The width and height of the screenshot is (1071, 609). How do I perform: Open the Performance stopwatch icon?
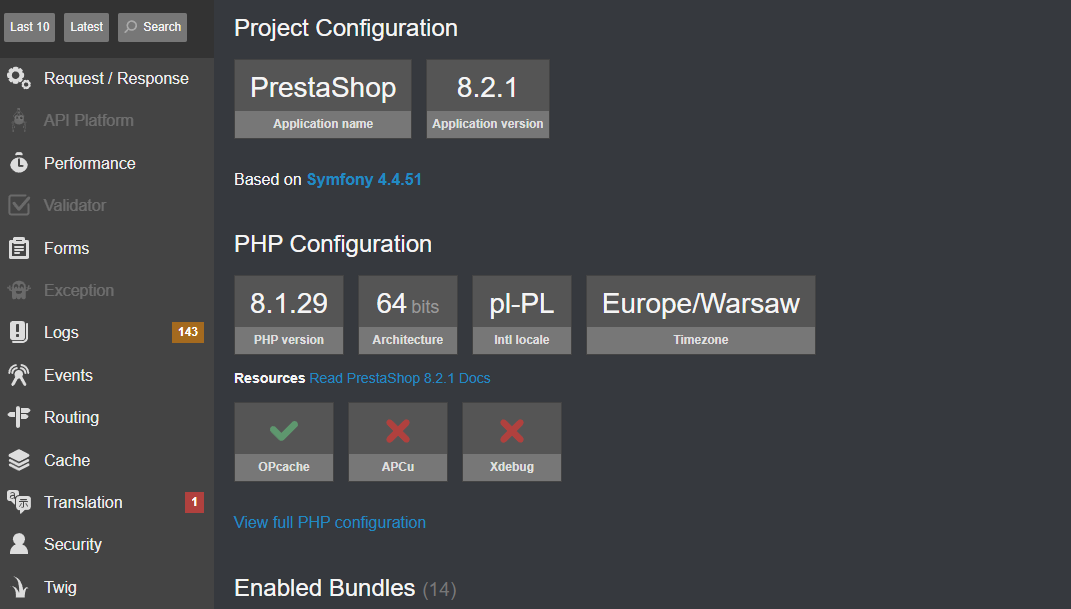(x=19, y=163)
